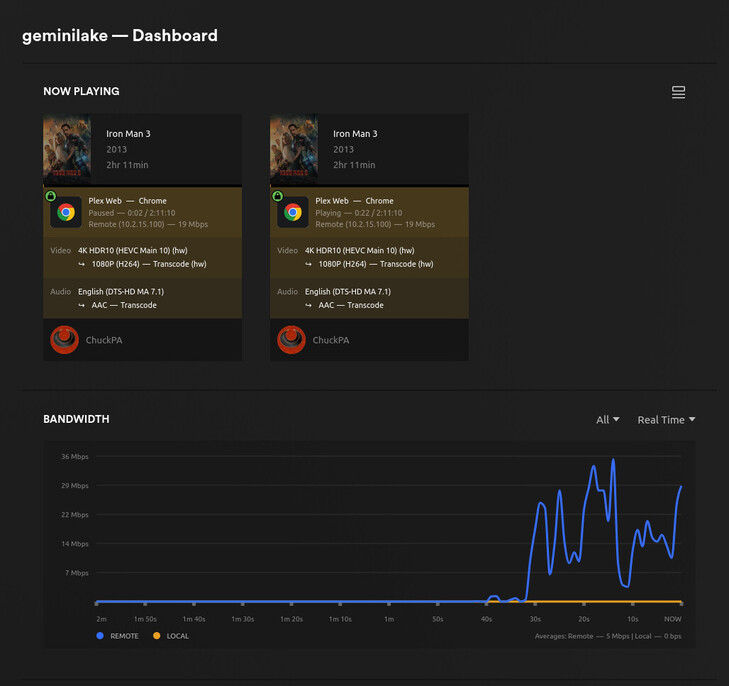Open the Real Time range dropdown
This screenshot has height=686, width=729.
click(666, 420)
